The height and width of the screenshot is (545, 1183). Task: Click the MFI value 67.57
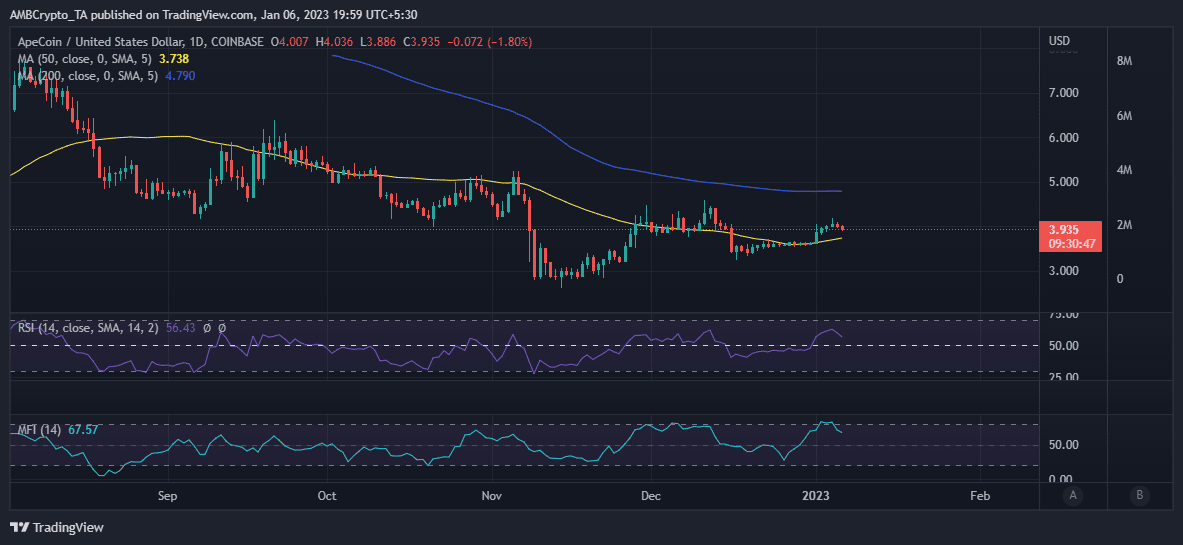click(x=84, y=430)
